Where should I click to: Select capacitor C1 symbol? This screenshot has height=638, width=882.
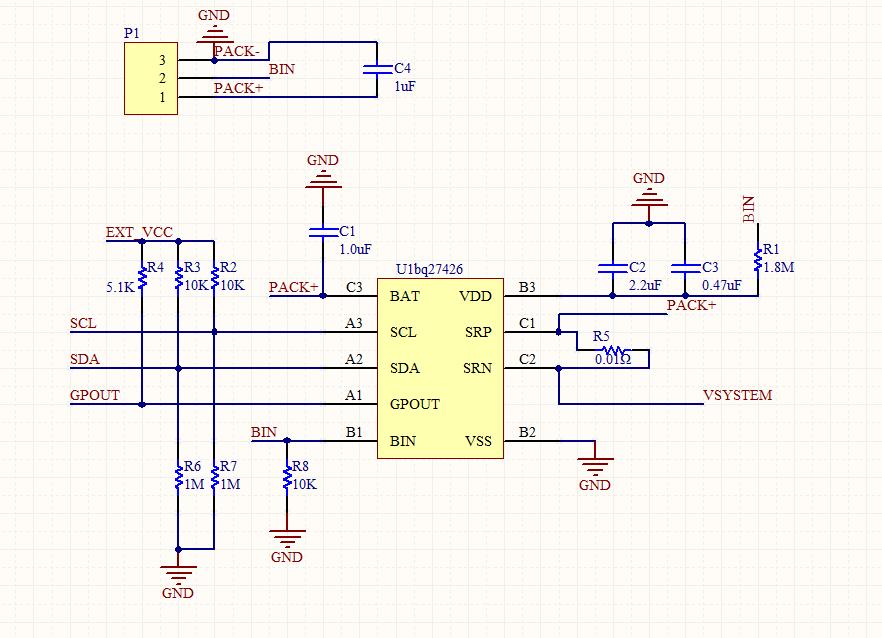323,232
